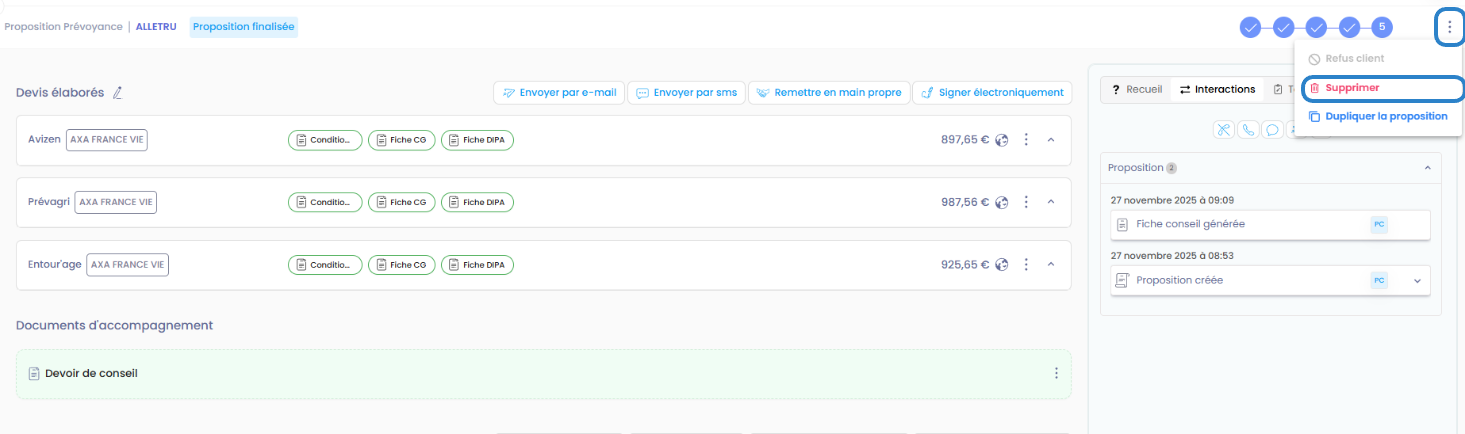Collapse the Avizen quote card
This screenshot has height=434, width=1465.
coord(1051,140)
